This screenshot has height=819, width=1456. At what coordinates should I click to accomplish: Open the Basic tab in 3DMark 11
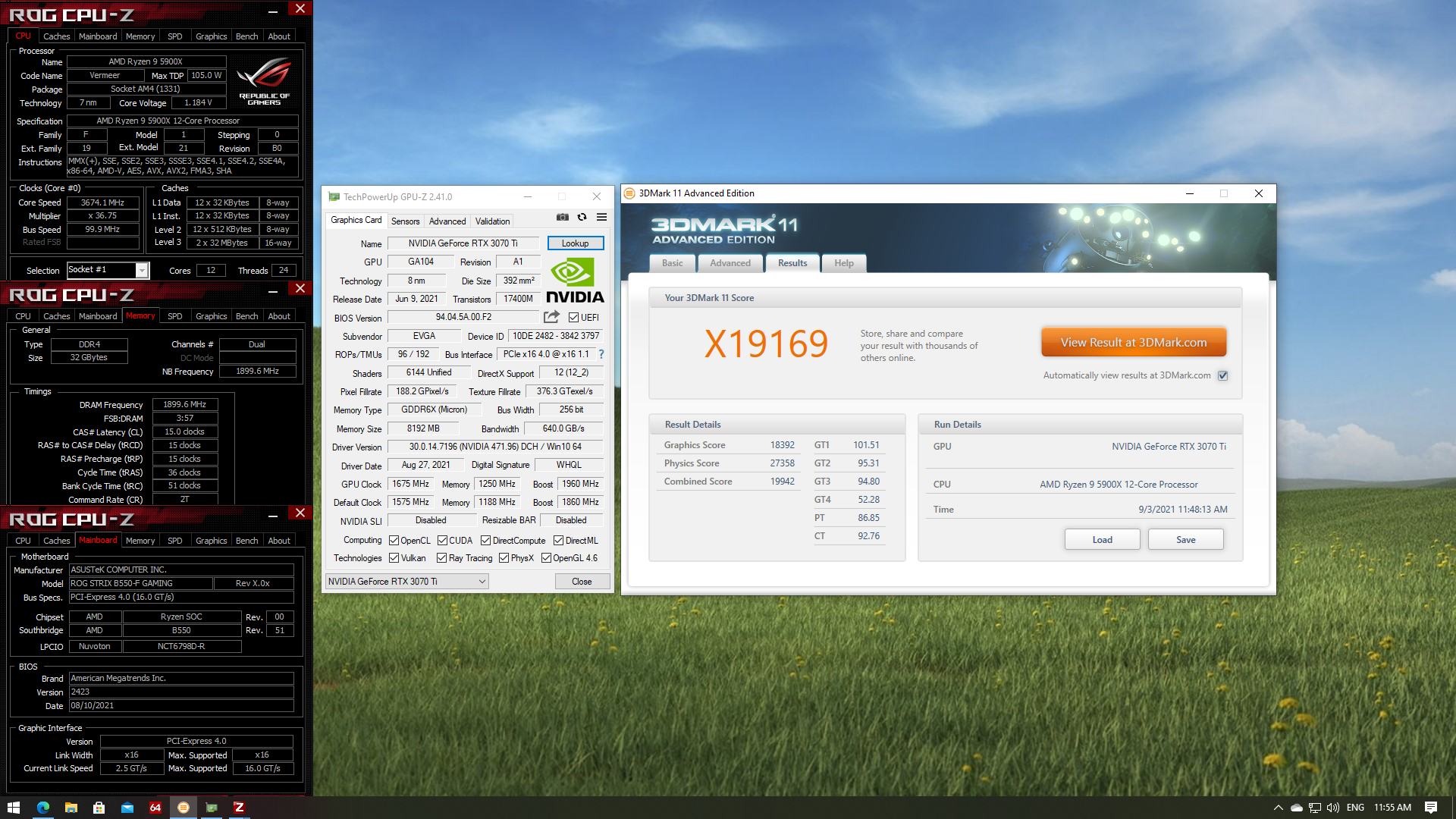pos(672,263)
